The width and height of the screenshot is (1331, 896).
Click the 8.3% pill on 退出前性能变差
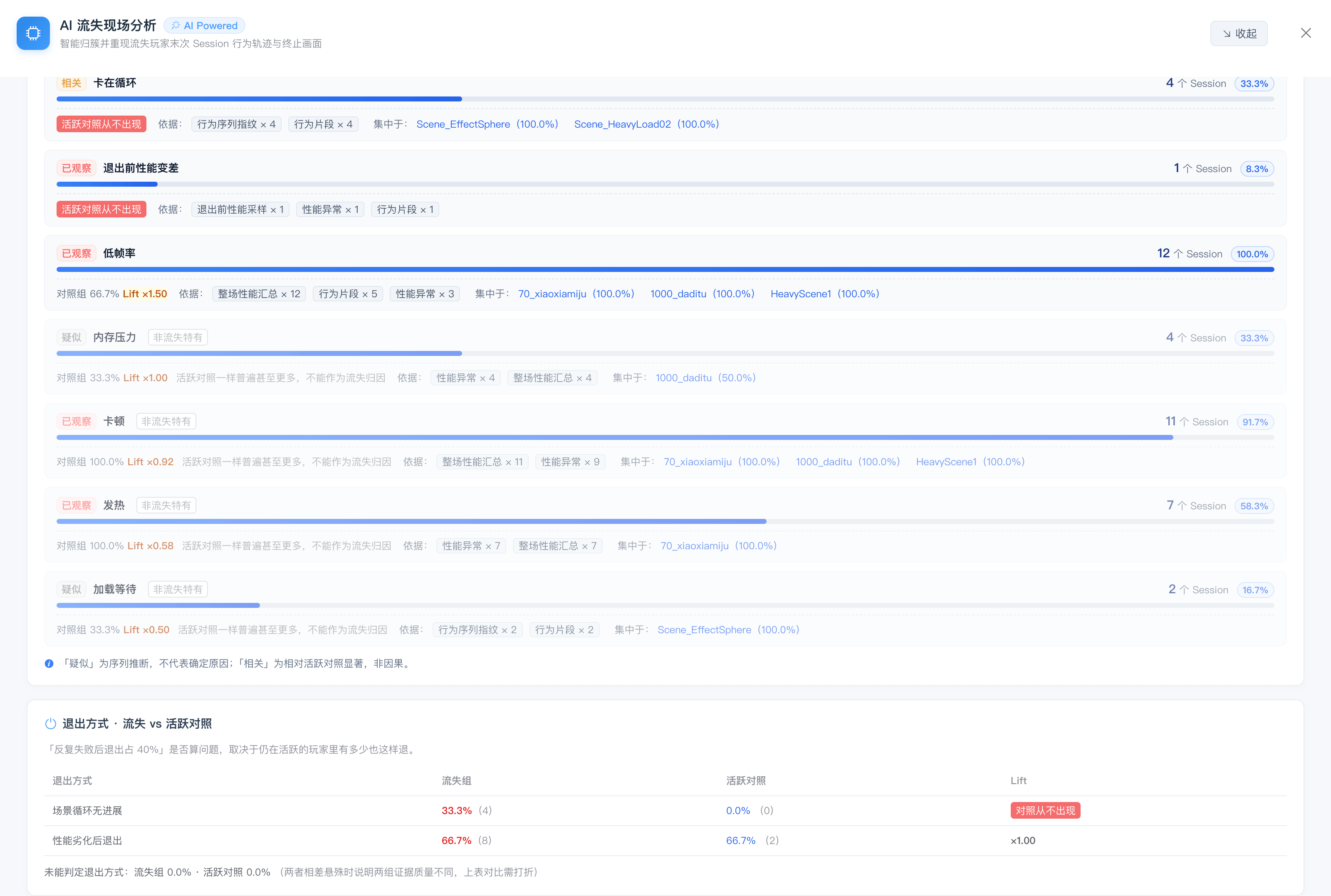(x=1257, y=168)
